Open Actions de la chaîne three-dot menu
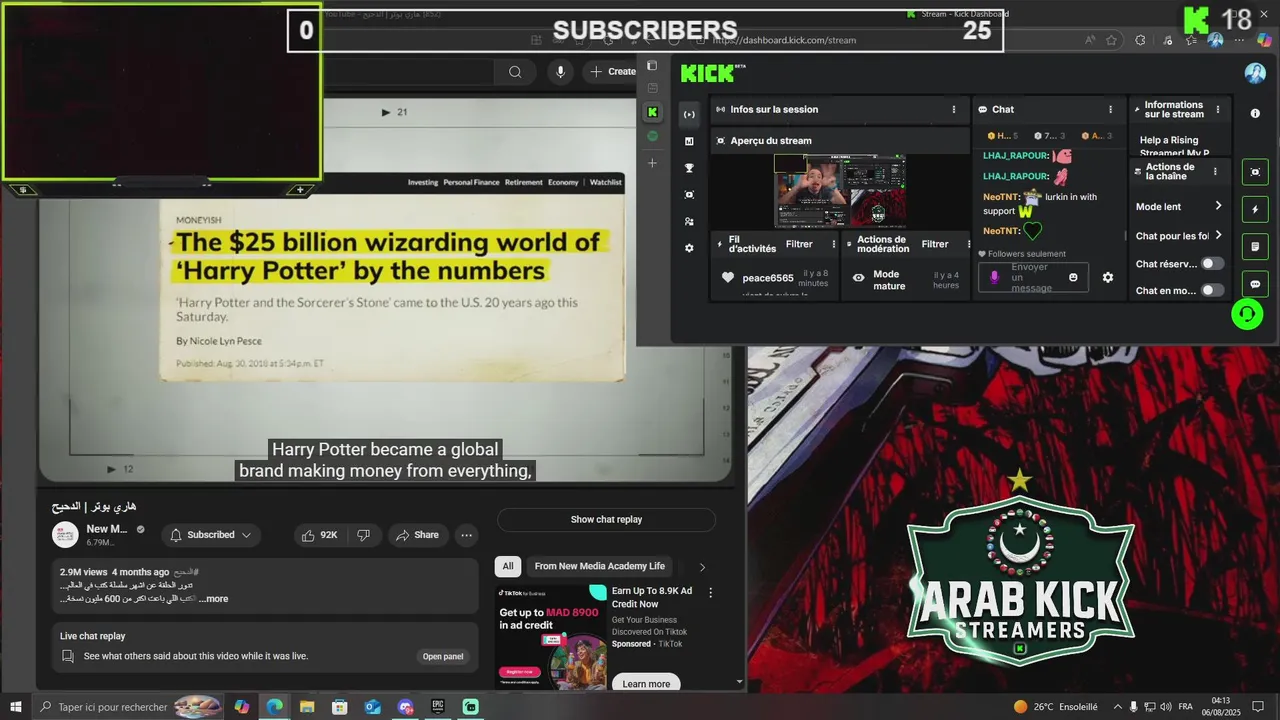This screenshot has height=720, width=1280. click(x=1215, y=172)
